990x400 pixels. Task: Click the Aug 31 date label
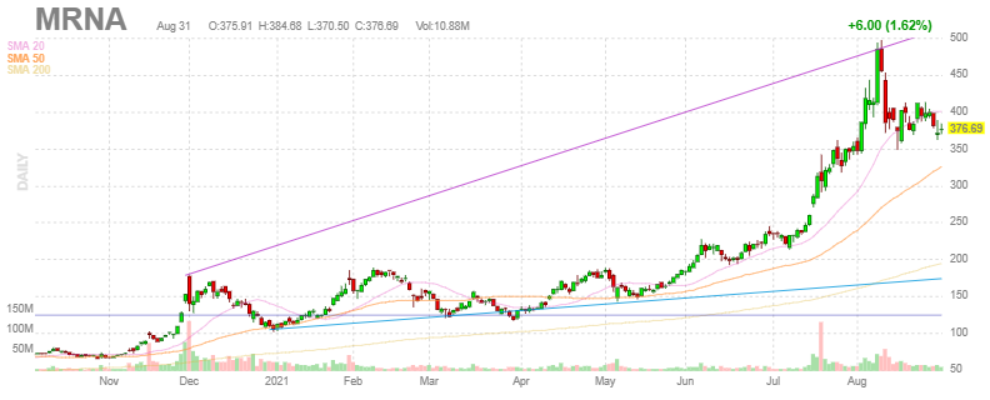174,26
